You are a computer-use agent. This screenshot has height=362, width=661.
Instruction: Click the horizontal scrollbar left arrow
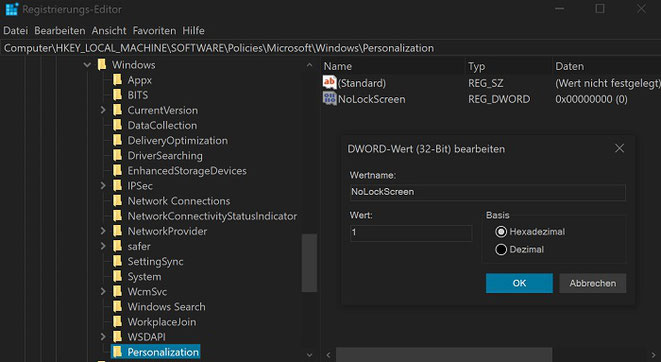pos(328,355)
